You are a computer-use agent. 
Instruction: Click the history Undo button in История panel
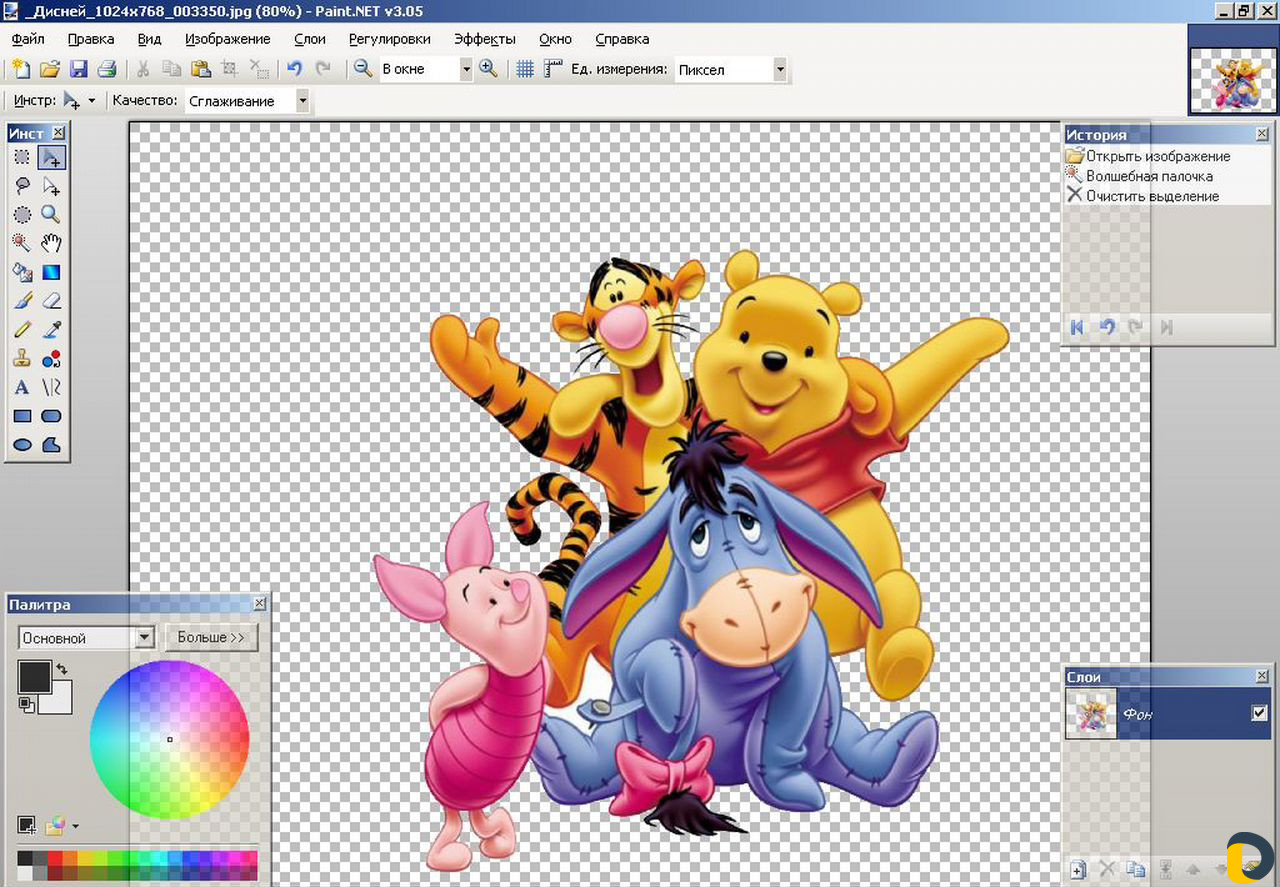click(x=1106, y=327)
